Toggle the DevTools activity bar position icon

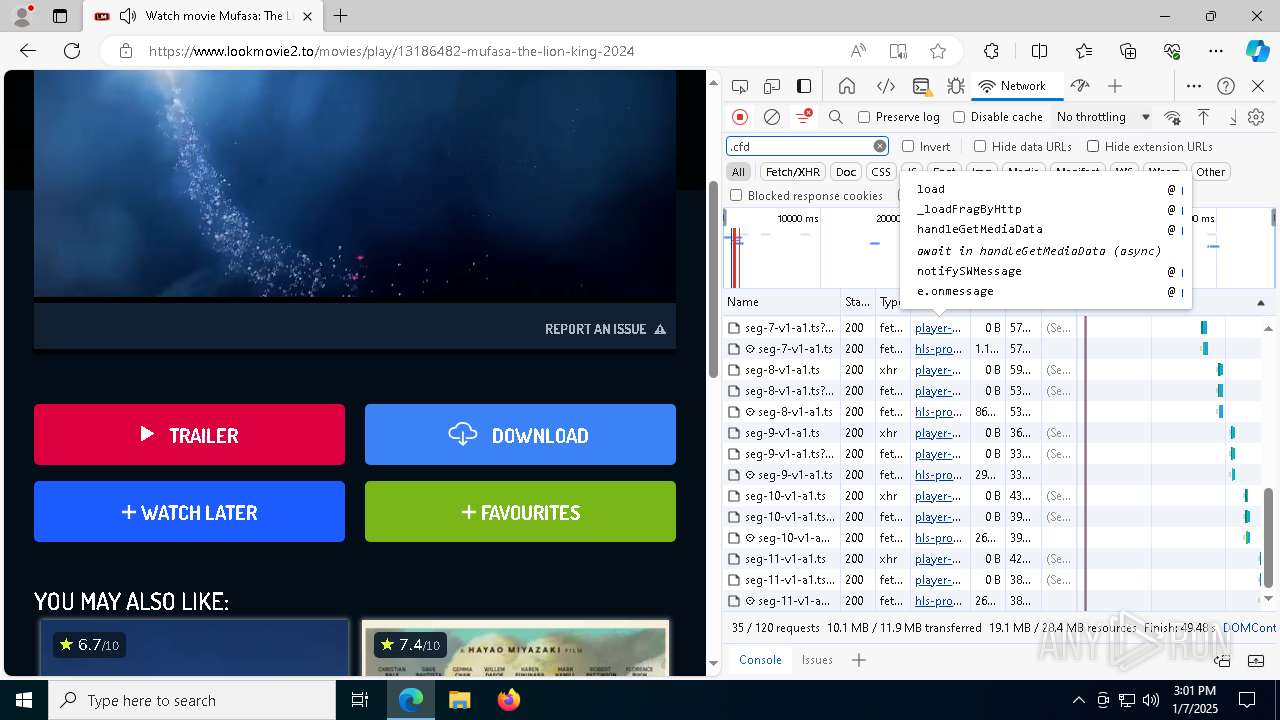coord(804,86)
